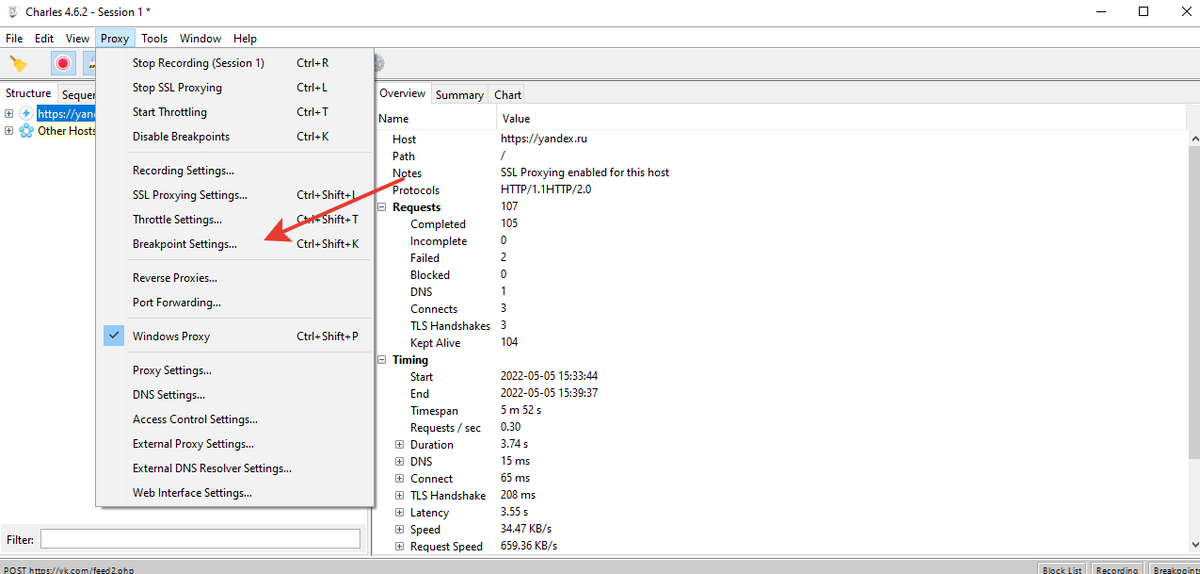Click the lightning icon beside yandex host
Screen dimensions: 1200x574
pos(26,113)
